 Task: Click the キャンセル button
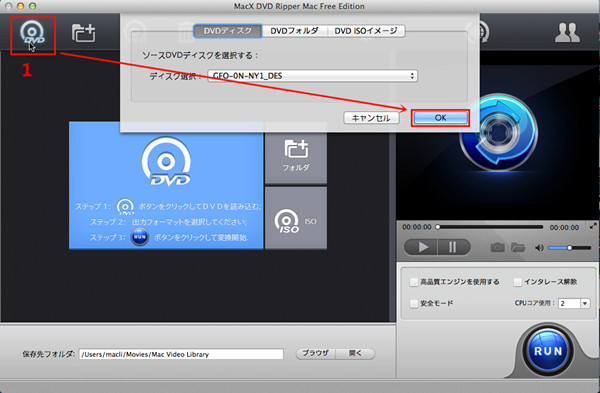coord(371,118)
